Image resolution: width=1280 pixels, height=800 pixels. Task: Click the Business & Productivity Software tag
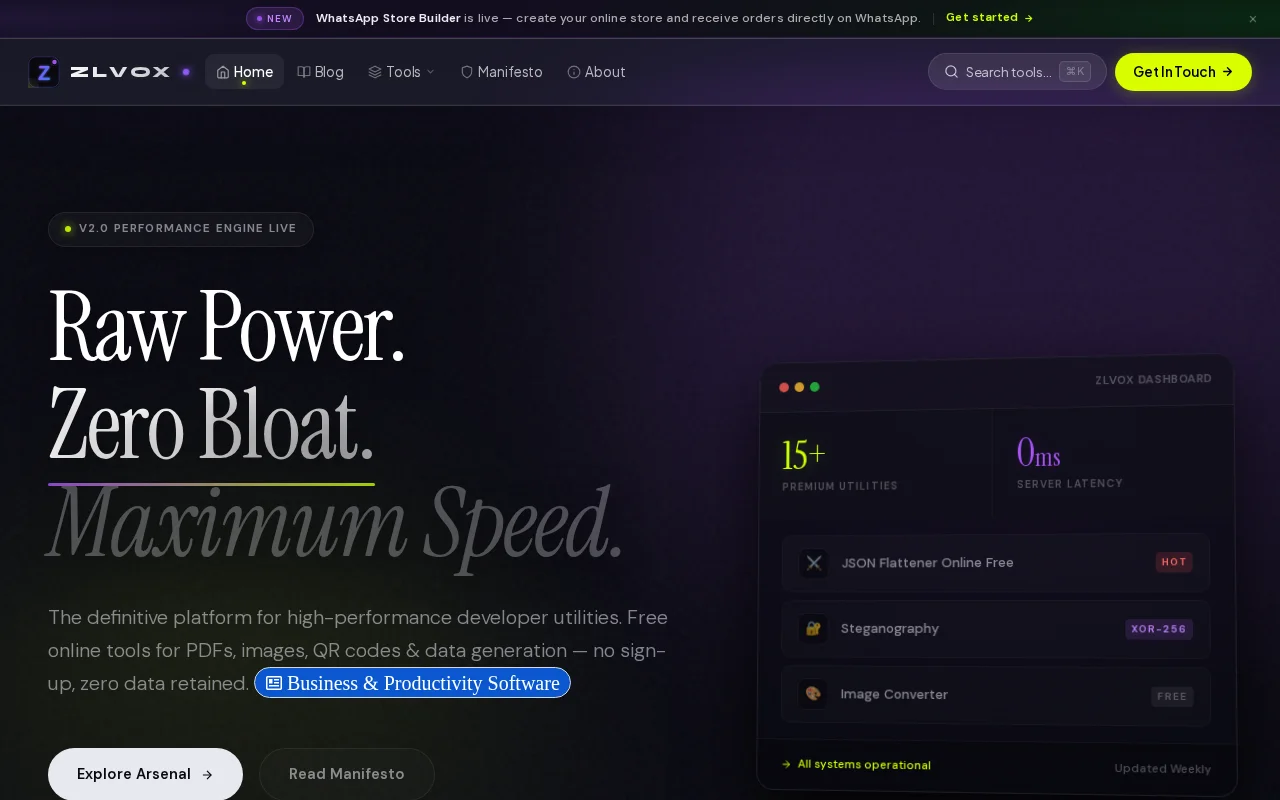coord(412,683)
